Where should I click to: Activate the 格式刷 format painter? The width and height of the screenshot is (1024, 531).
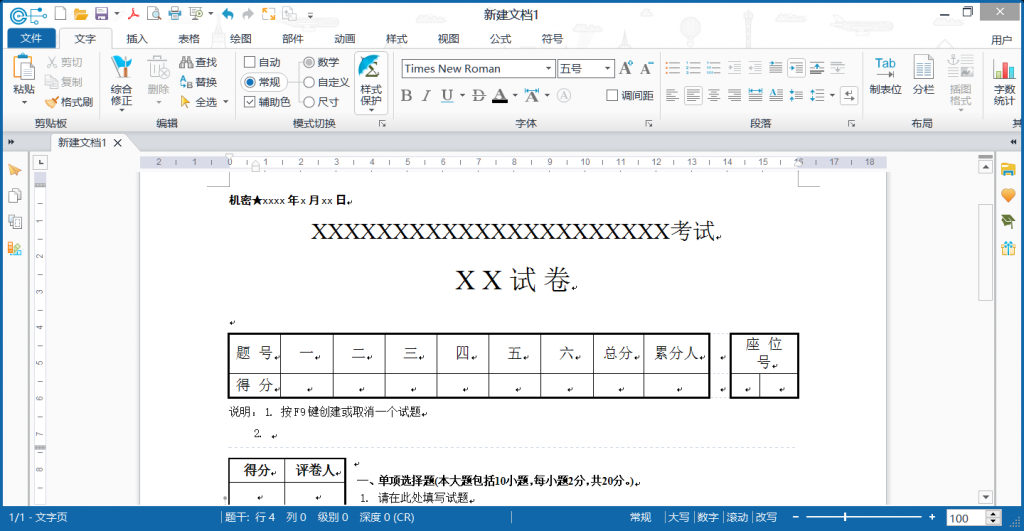coord(69,102)
